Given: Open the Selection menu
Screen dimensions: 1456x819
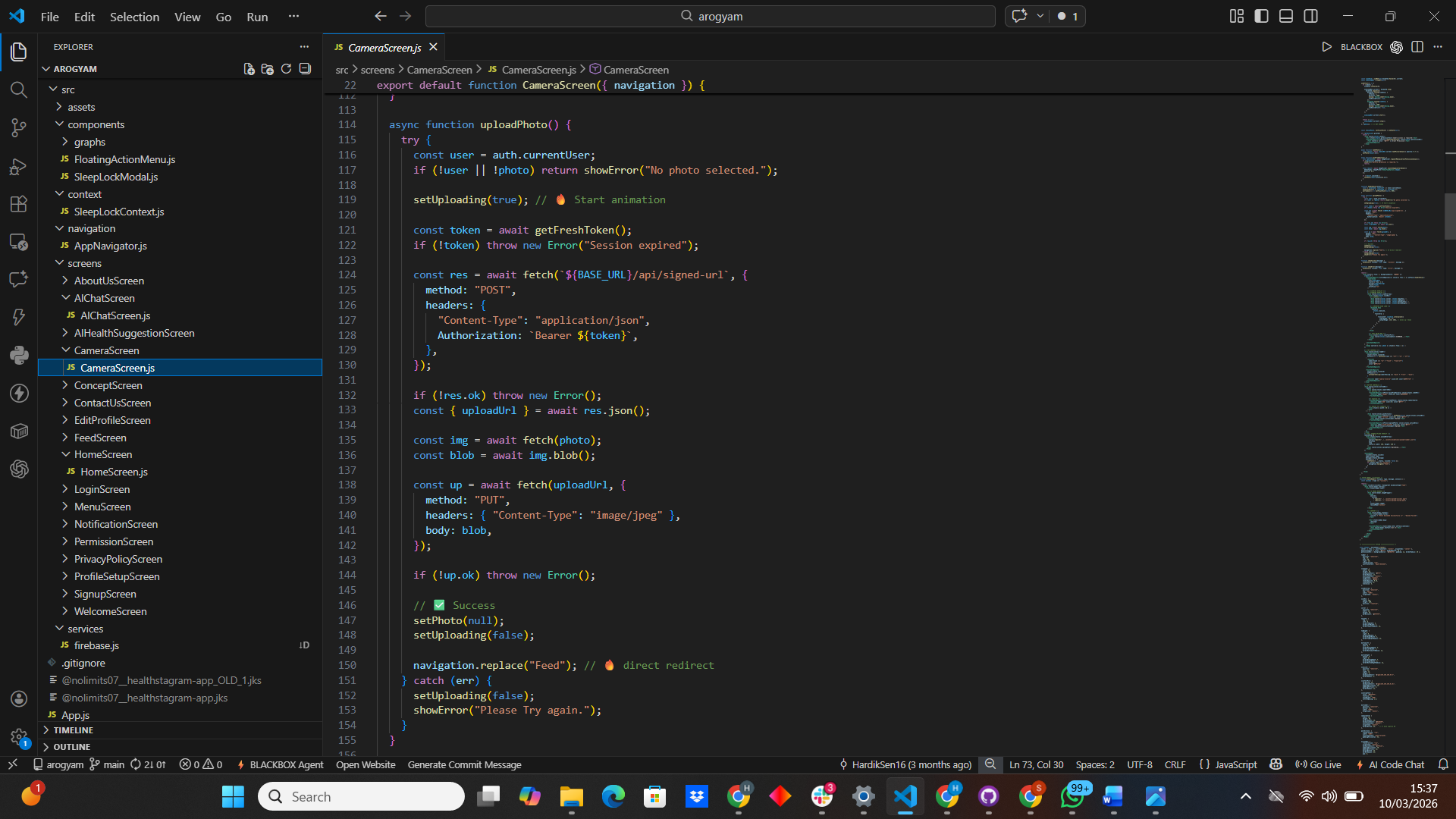Looking at the screenshot, I should tap(134, 17).
